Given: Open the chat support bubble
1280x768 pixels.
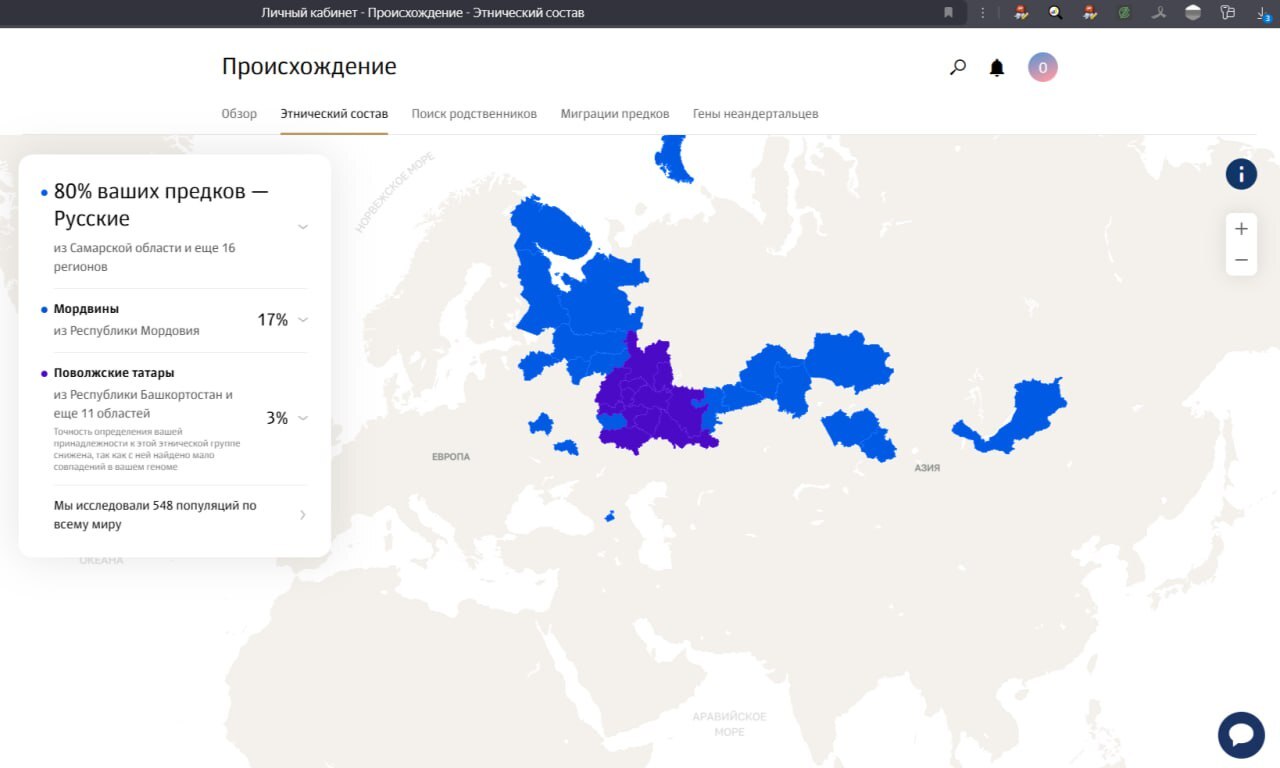Looking at the screenshot, I should (x=1241, y=735).
